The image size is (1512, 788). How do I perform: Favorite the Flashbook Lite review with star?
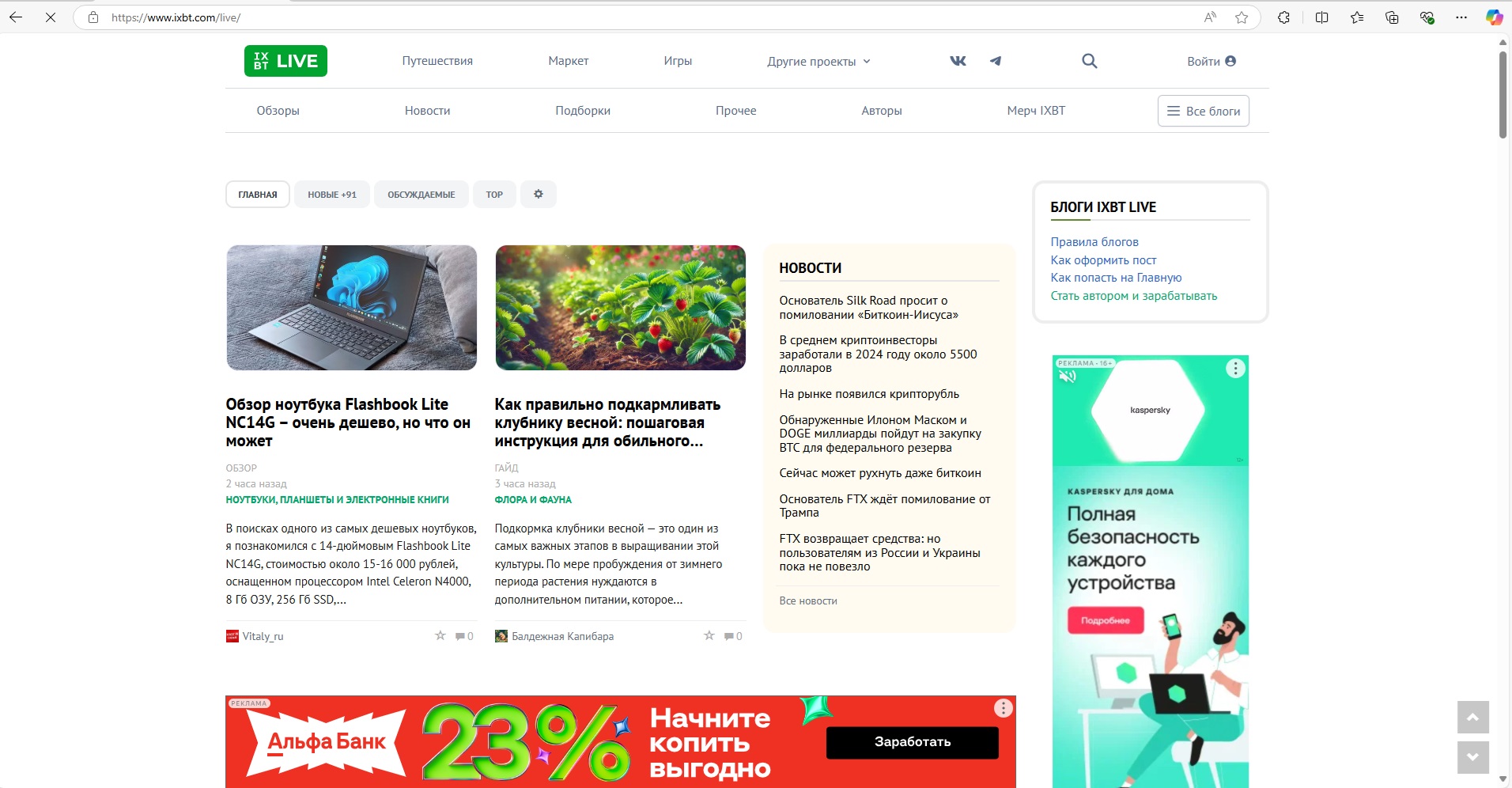440,635
